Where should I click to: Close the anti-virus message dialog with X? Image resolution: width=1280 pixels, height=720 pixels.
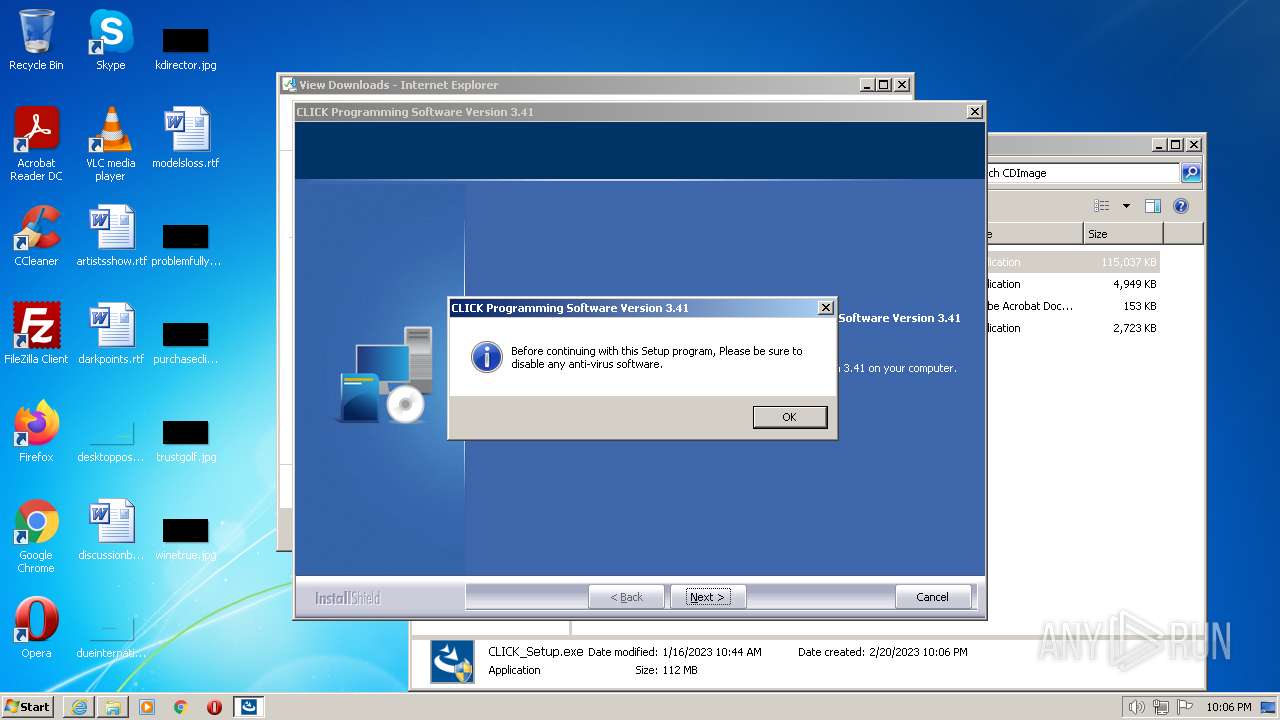825,308
